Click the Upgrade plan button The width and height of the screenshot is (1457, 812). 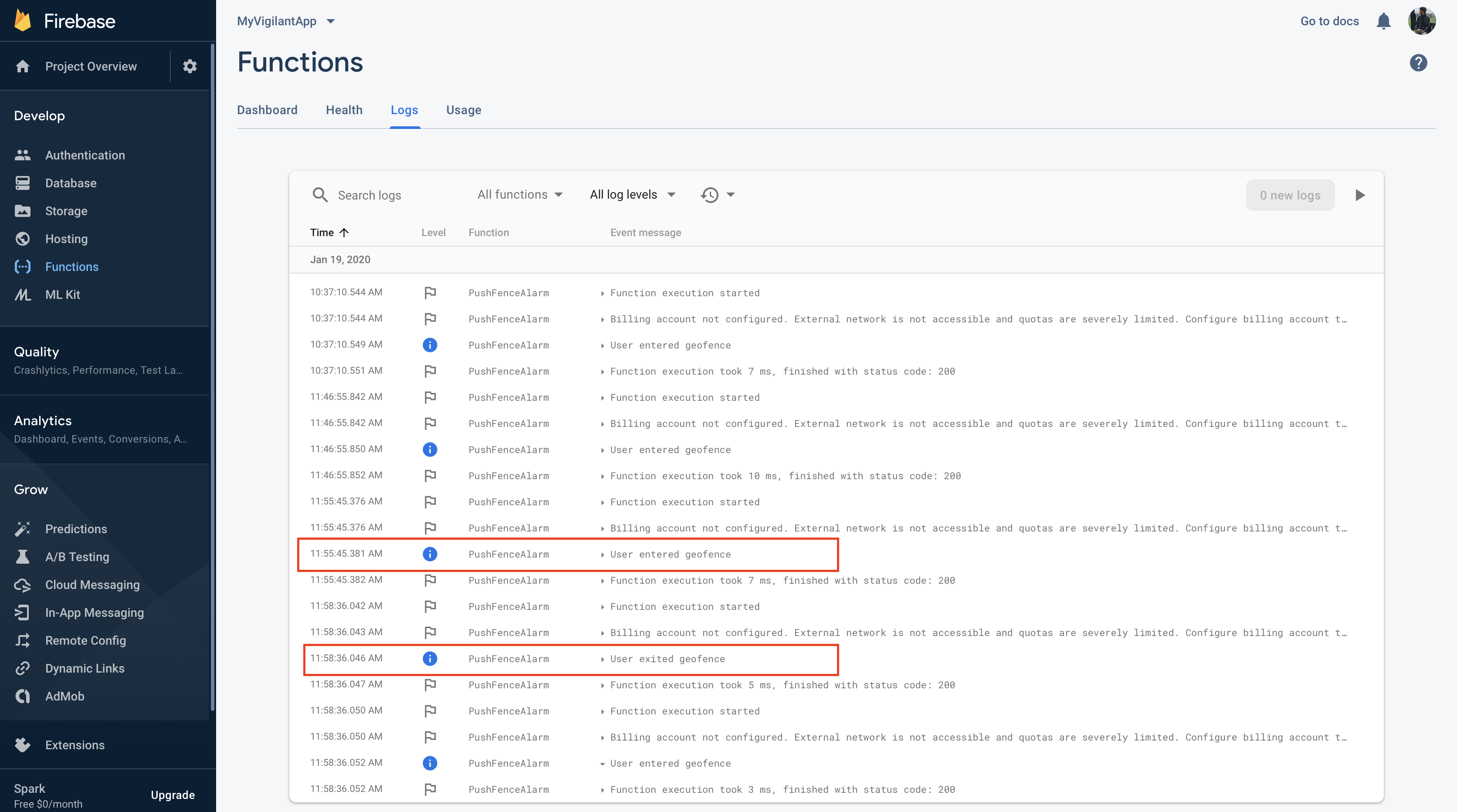pyautogui.click(x=173, y=795)
